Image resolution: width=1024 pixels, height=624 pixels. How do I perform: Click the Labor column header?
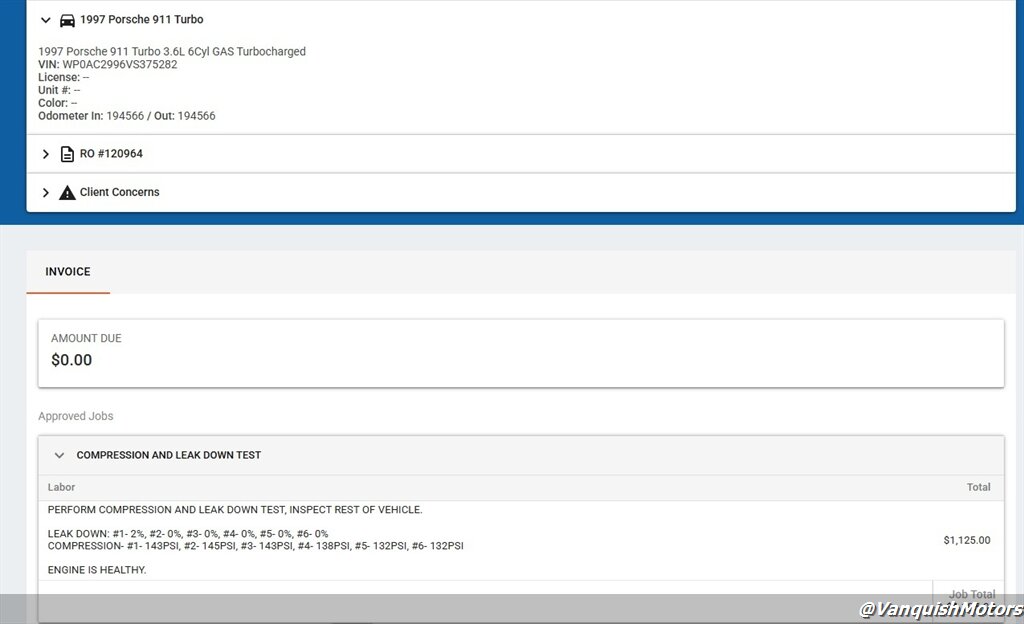click(x=61, y=487)
